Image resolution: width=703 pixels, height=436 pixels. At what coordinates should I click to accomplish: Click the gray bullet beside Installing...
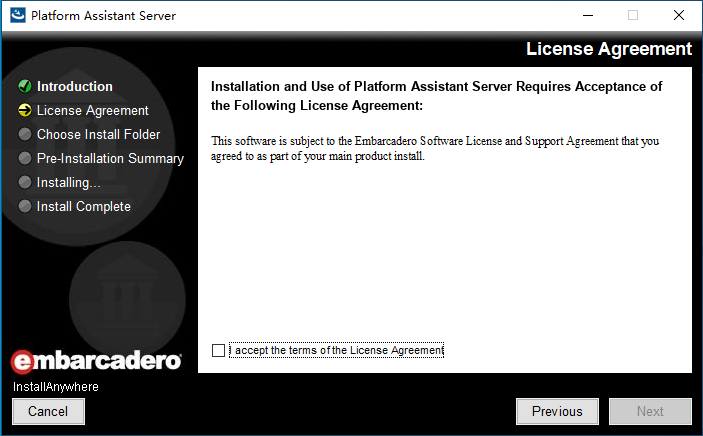pos(25,183)
